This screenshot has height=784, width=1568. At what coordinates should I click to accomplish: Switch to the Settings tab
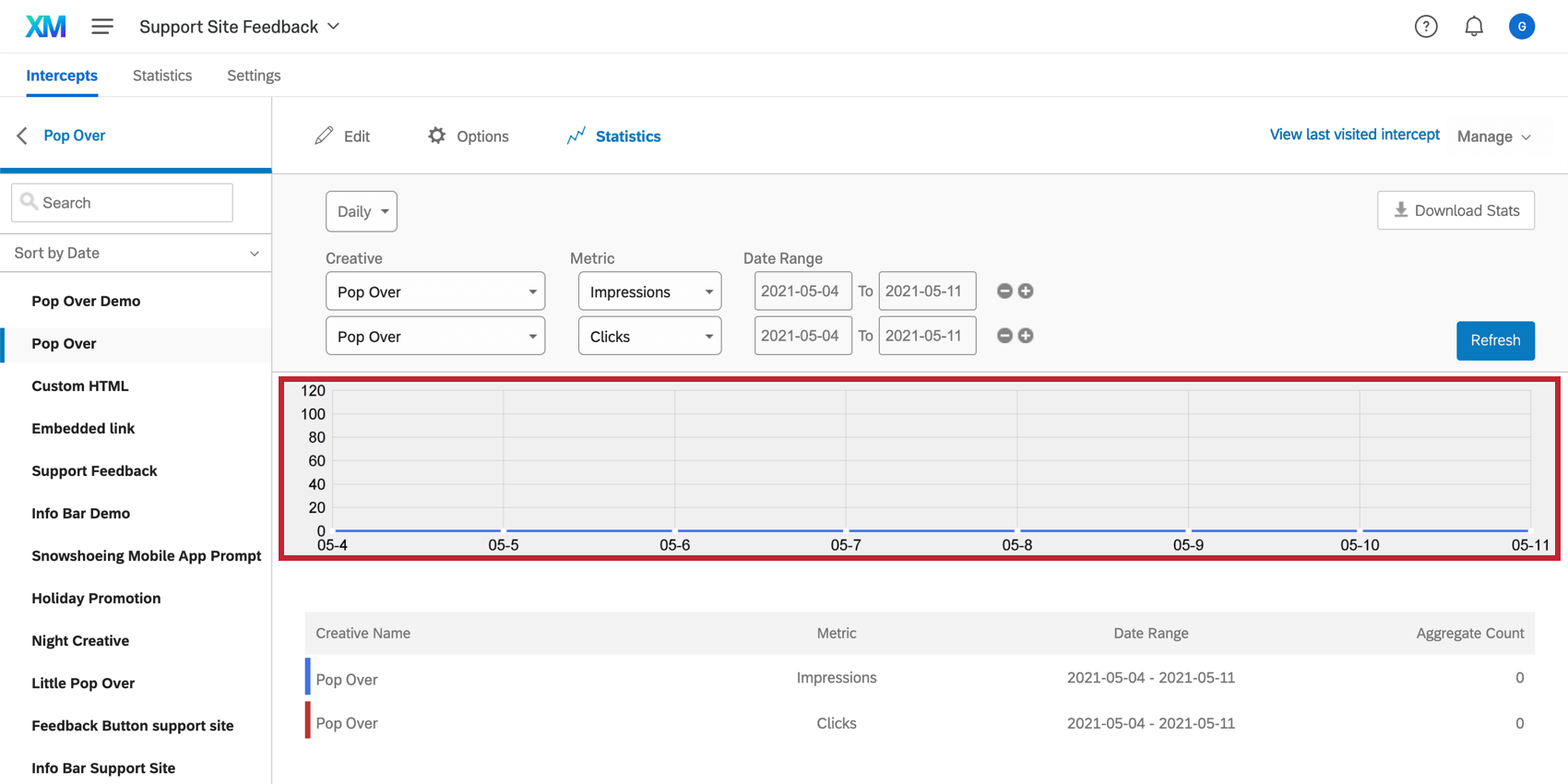point(254,76)
